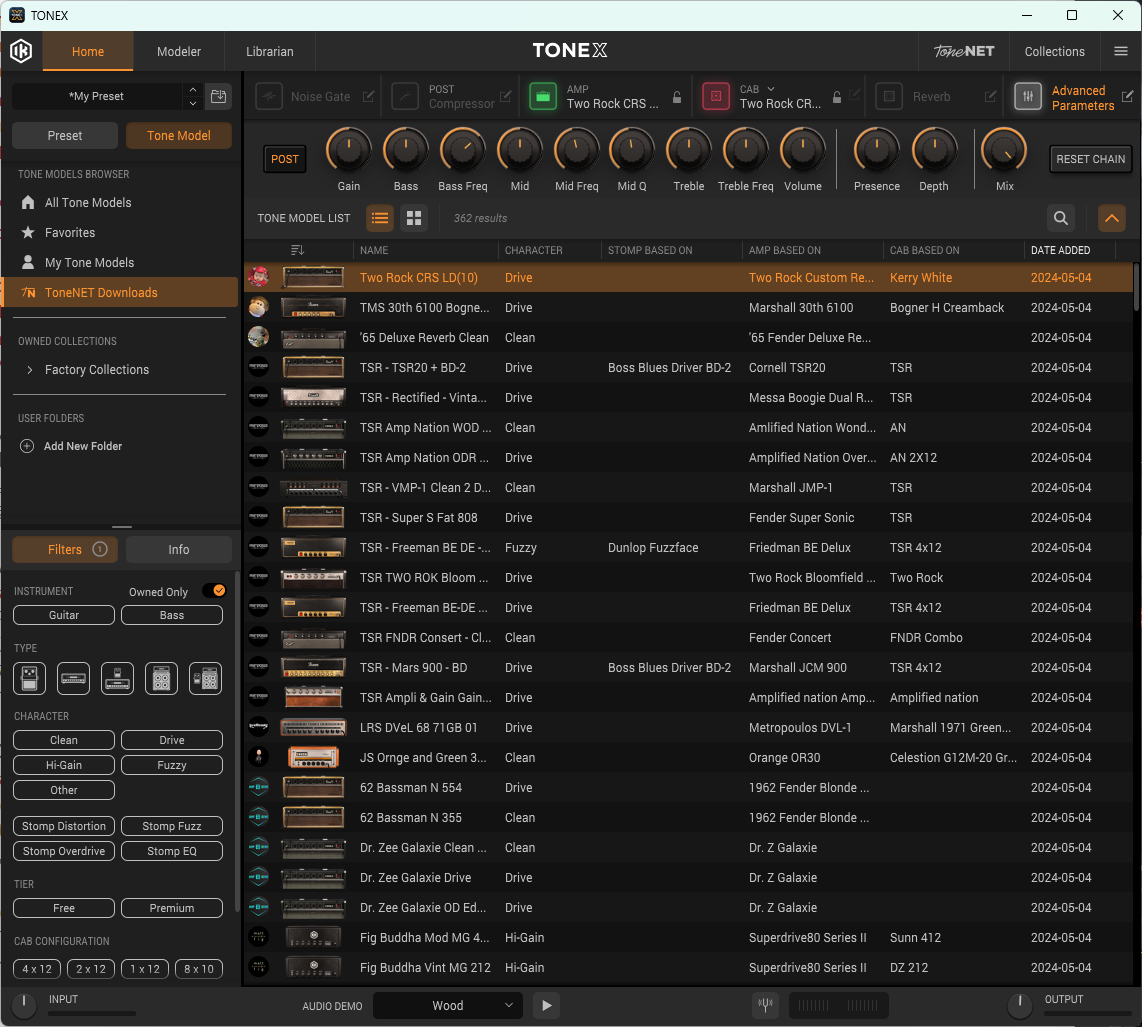Image resolution: width=1142 pixels, height=1027 pixels.
Task: Select the stomp plus amp type icon
Action: click(117, 679)
